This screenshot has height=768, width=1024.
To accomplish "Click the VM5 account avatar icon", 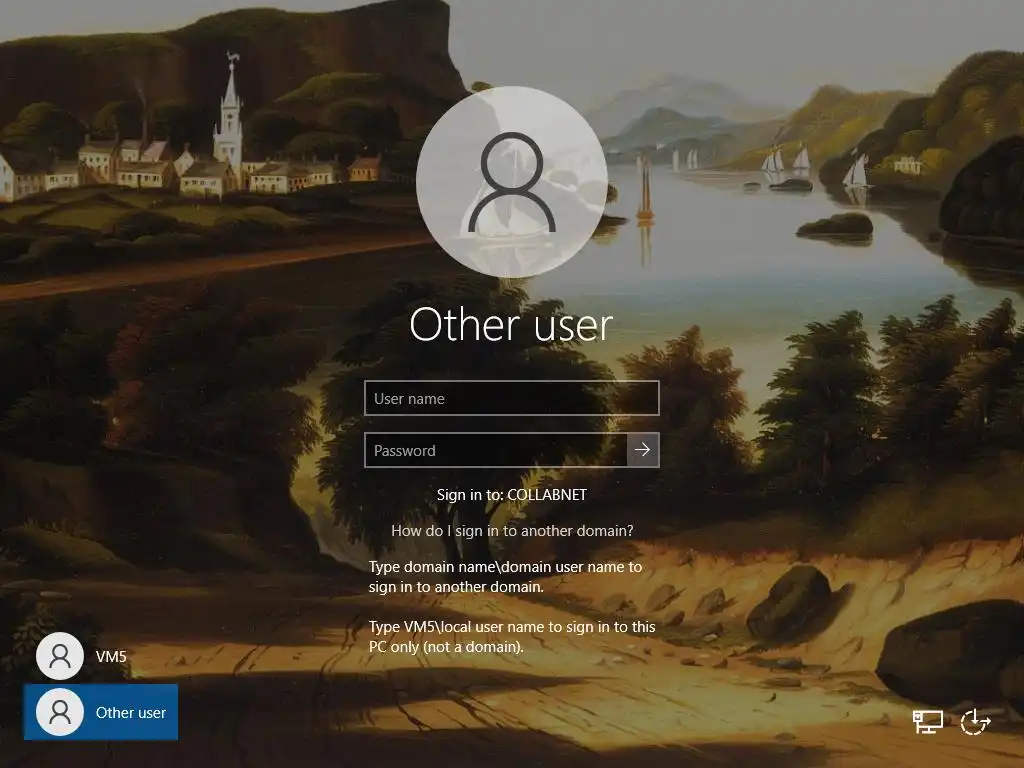I will click(60, 656).
